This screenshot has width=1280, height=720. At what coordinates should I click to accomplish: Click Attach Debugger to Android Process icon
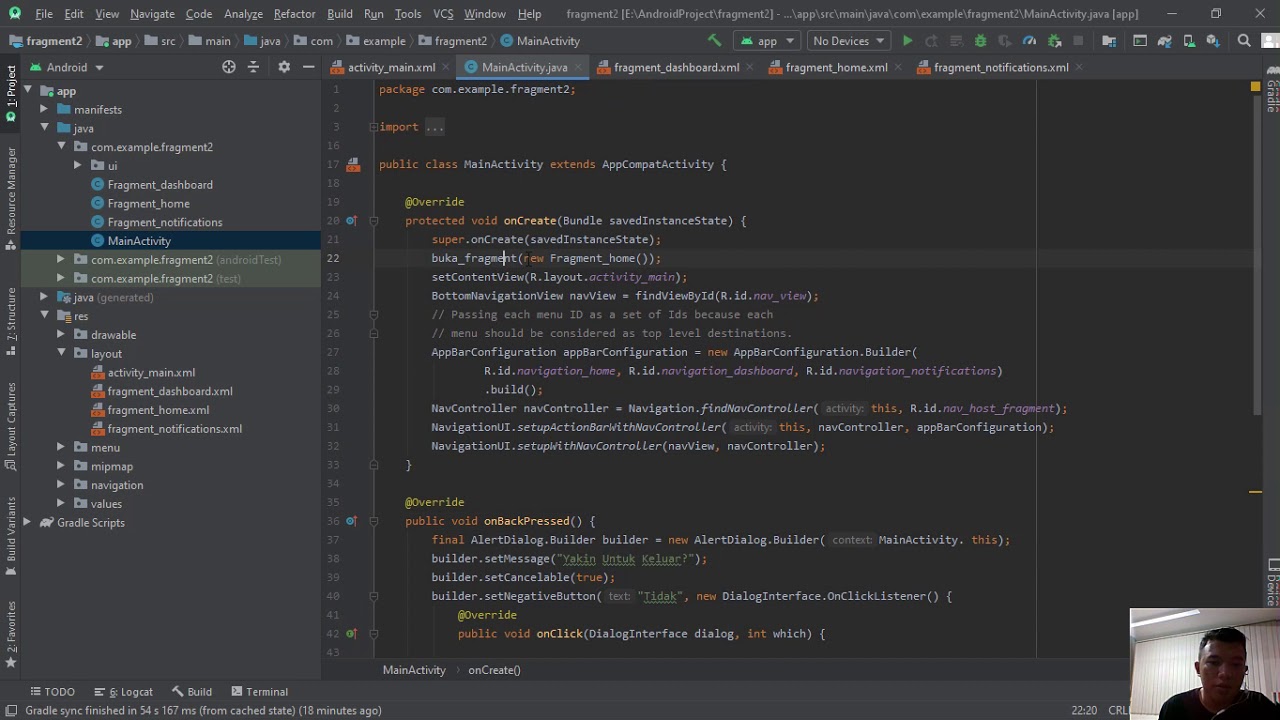(x=1054, y=41)
